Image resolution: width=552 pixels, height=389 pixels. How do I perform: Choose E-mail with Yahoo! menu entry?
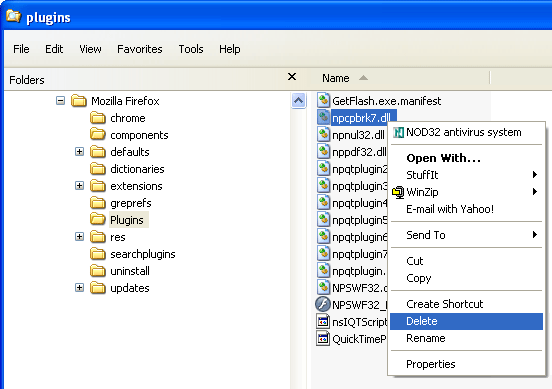466,209
